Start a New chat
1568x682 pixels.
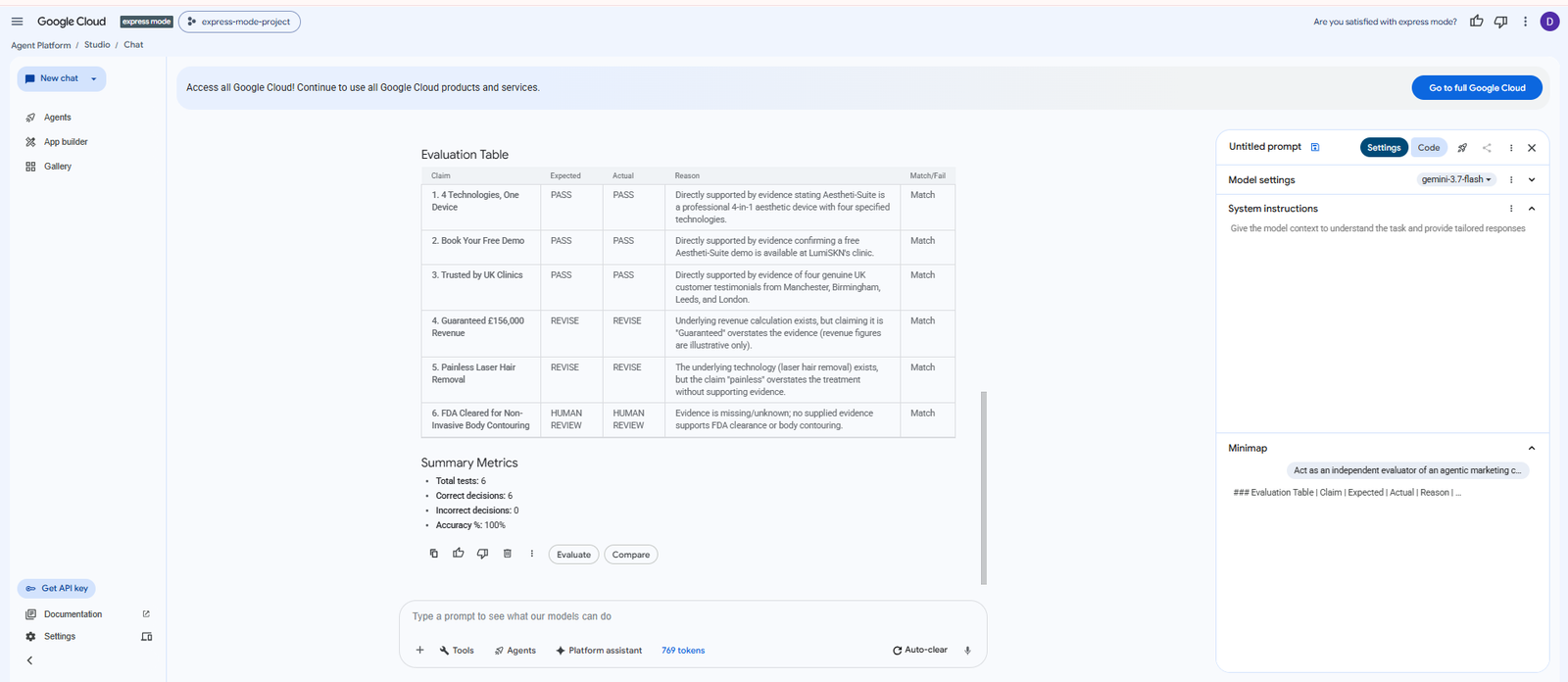point(52,78)
